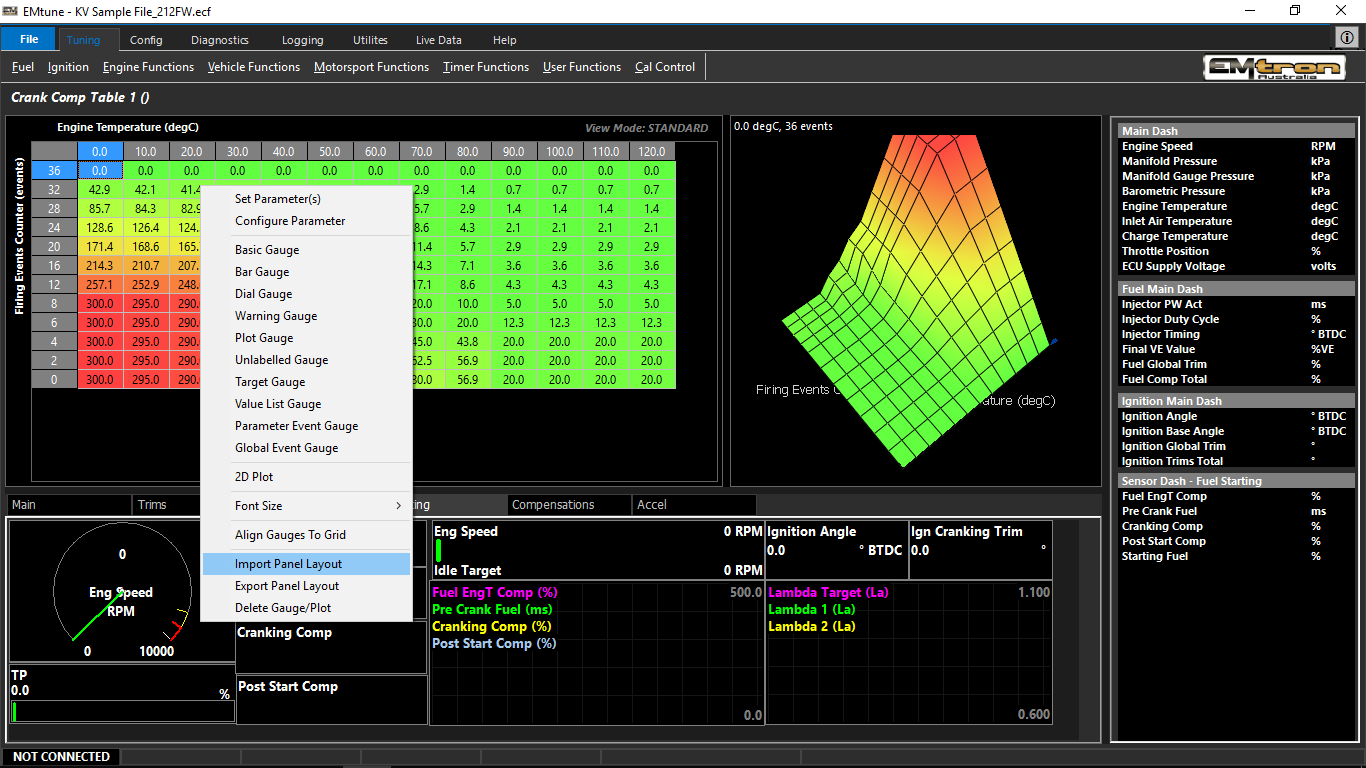
Task: Click the Ignition Angle gauge
Action: [836, 549]
